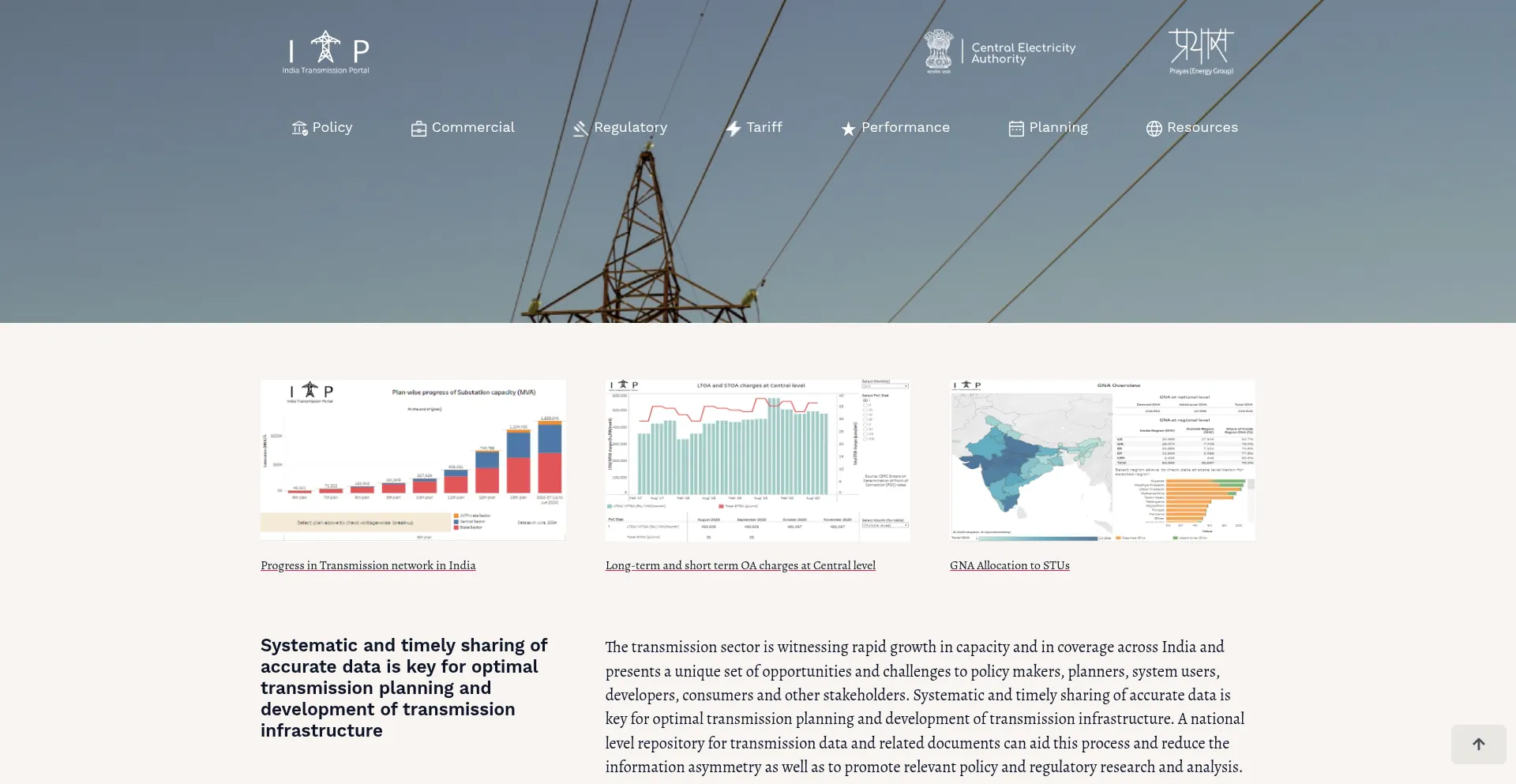Click the Planning calendar icon
The image size is (1516, 784).
pyautogui.click(x=1016, y=128)
